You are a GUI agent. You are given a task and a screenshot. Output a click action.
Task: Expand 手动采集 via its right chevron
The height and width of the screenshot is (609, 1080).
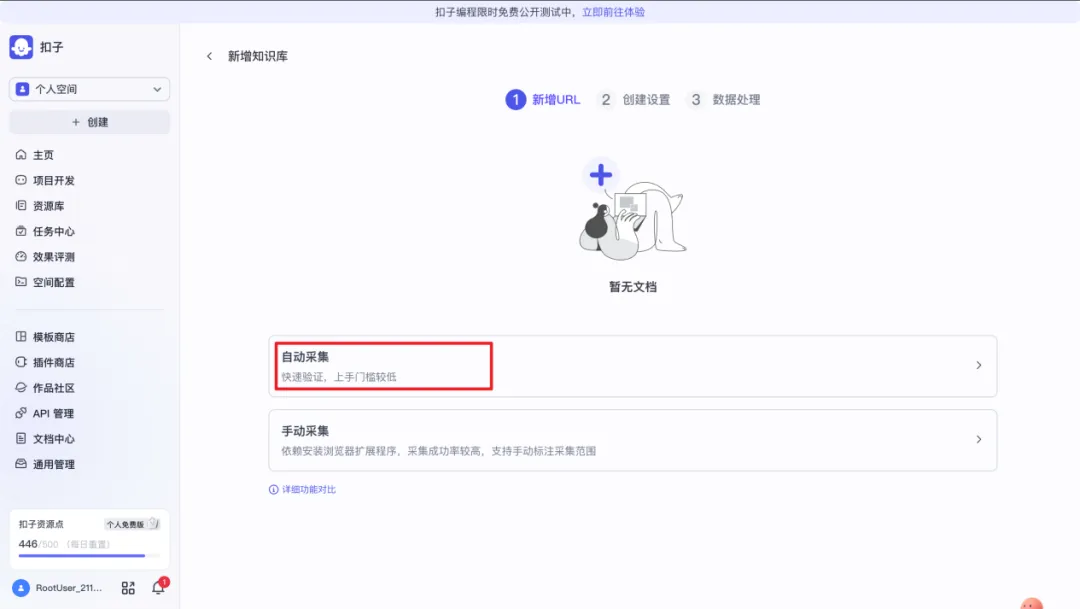pyautogui.click(x=978, y=440)
